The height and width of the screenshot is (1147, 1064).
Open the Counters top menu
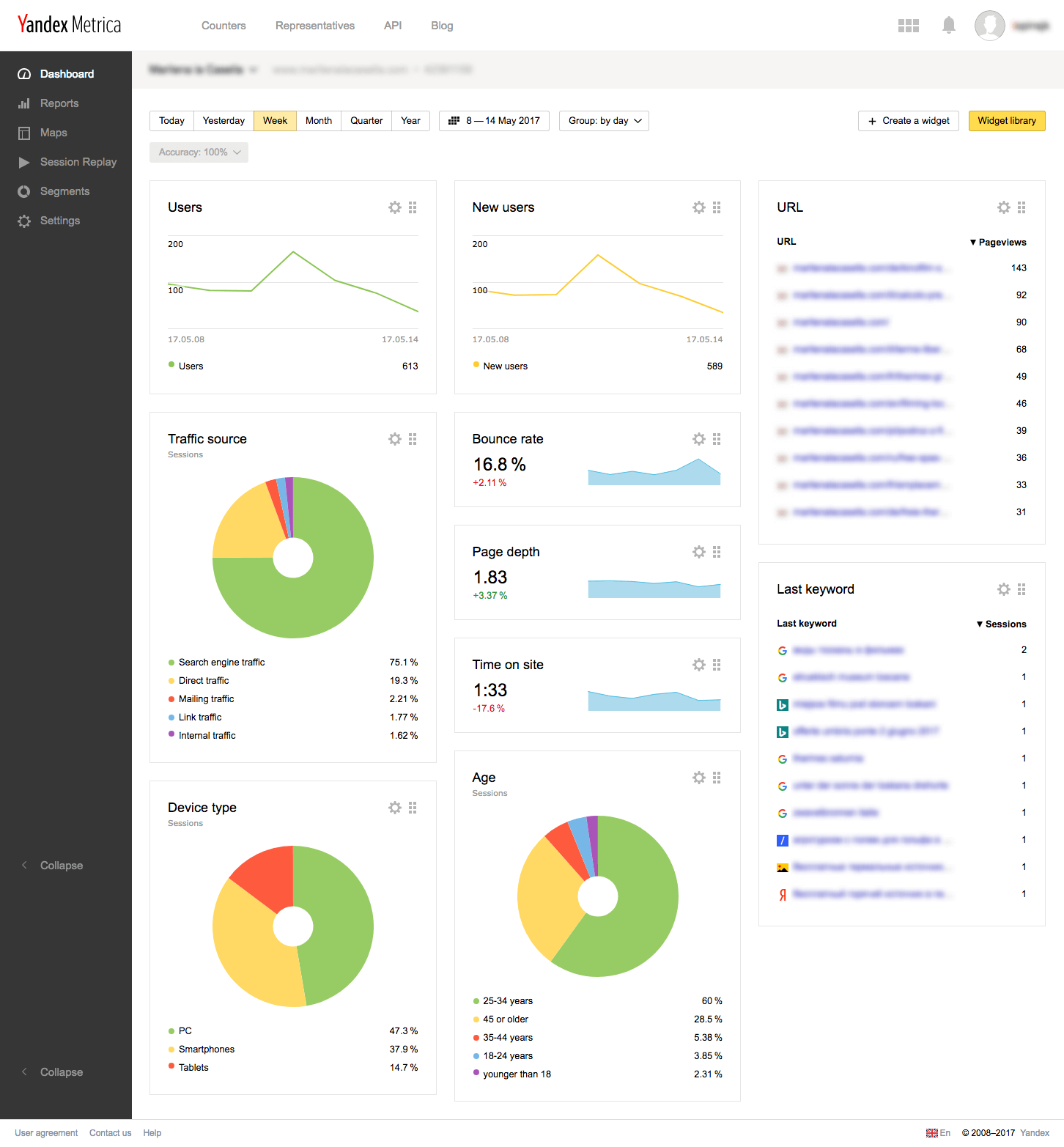223,26
